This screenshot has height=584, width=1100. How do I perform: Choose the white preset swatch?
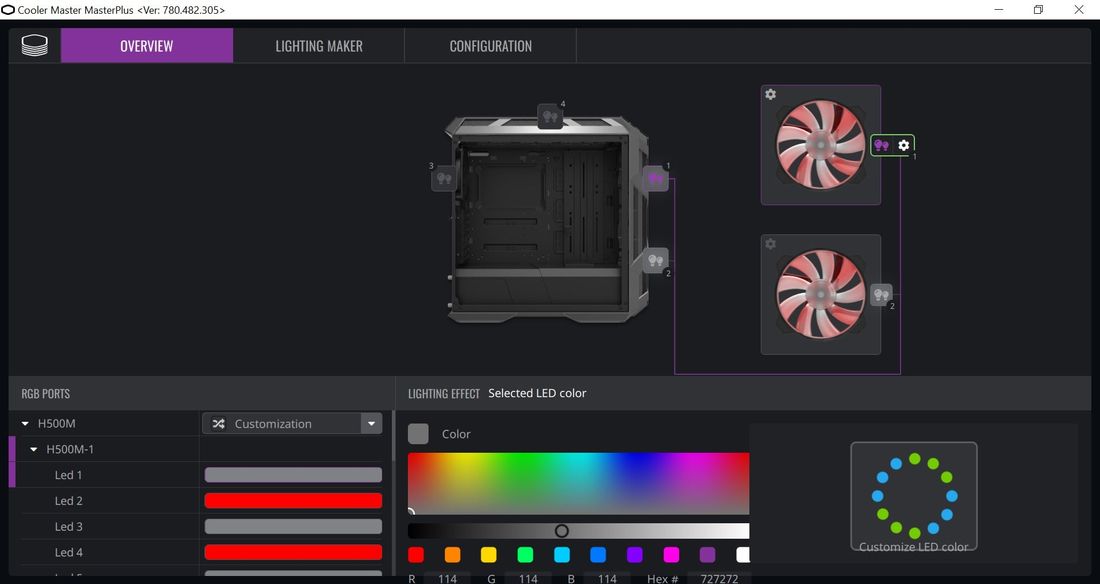743,555
